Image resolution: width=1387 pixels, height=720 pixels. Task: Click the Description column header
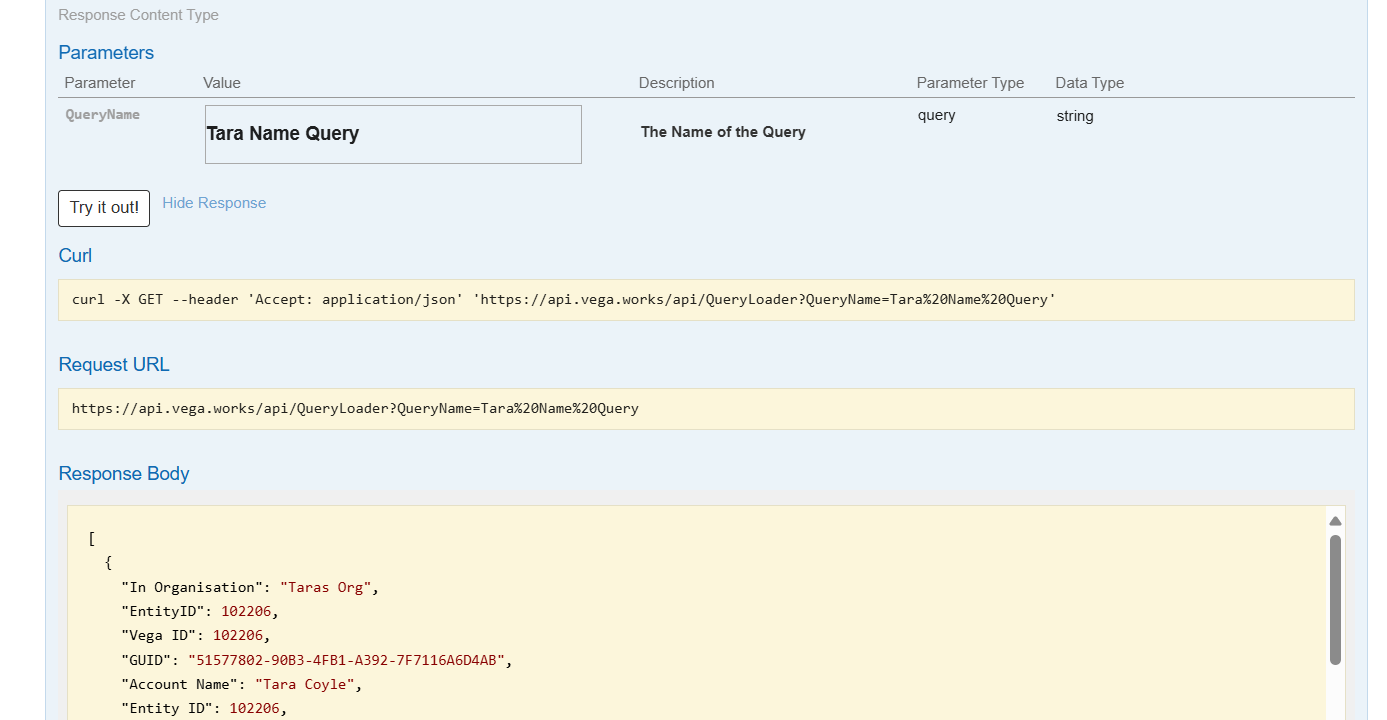coord(677,83)
